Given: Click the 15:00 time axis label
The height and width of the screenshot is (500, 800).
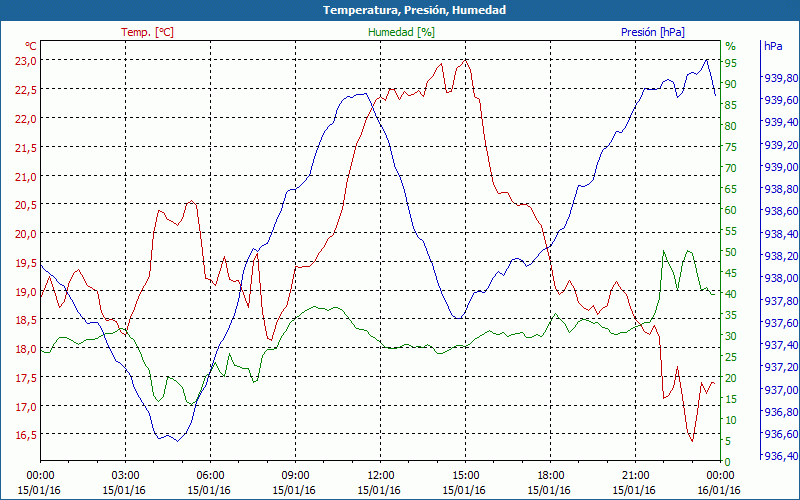Looking at the screenshot, I should coord(464,476).
